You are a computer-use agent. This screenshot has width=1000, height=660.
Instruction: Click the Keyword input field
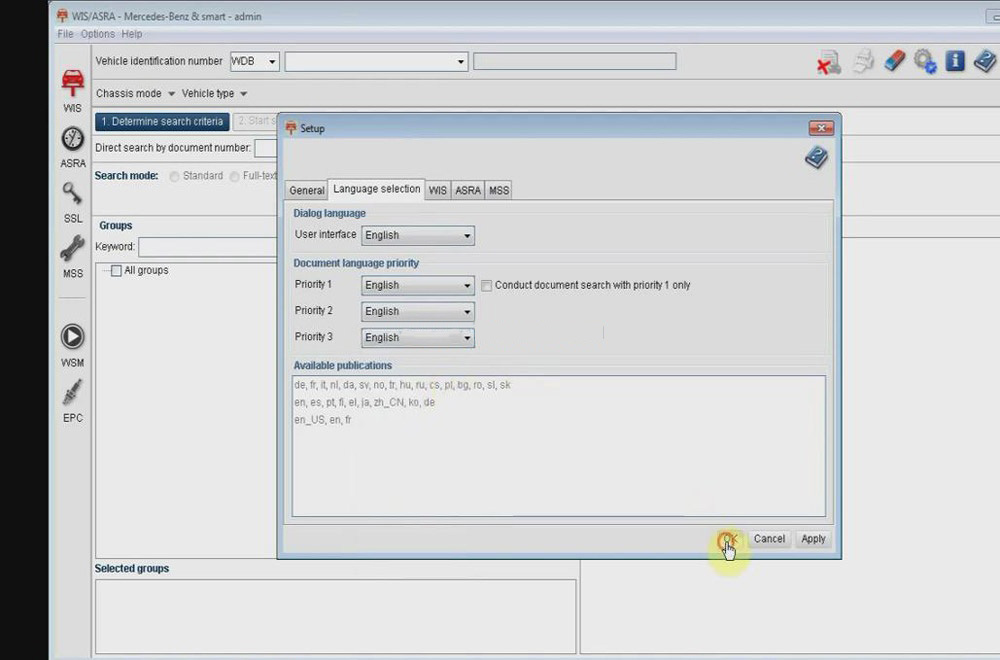[208, 247]
